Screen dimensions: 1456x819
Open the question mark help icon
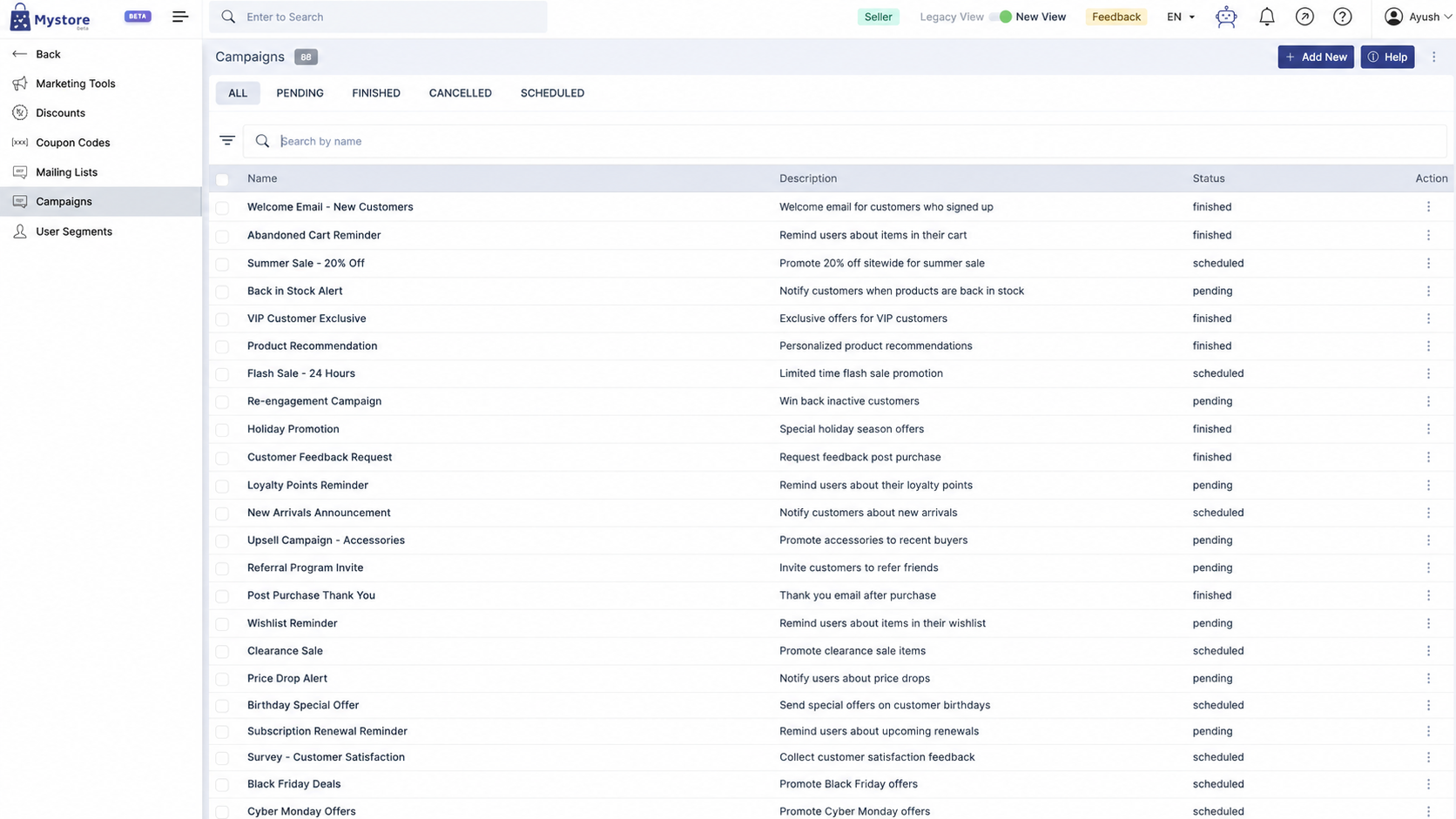click(x=1343, y=17)
